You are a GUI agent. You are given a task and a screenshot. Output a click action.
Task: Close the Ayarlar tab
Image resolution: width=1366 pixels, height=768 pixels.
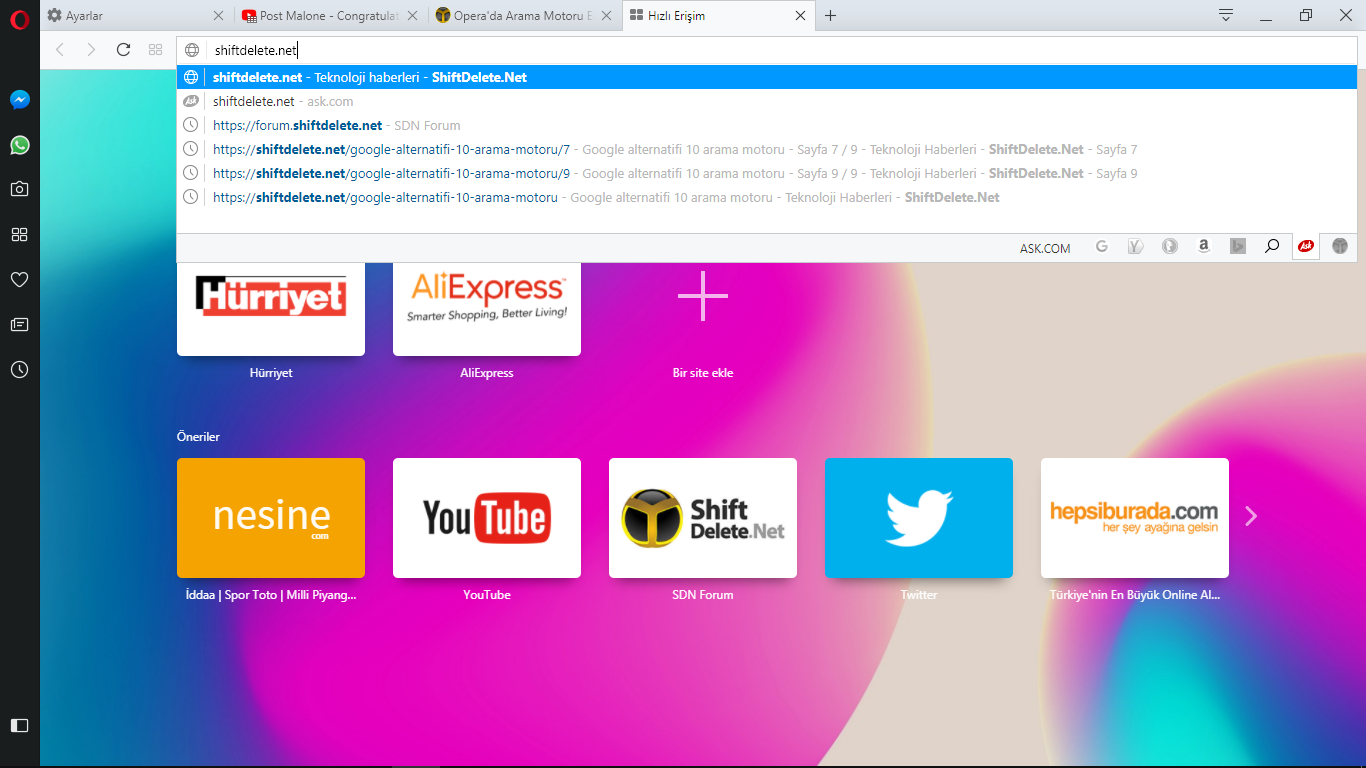coord(218,16)
